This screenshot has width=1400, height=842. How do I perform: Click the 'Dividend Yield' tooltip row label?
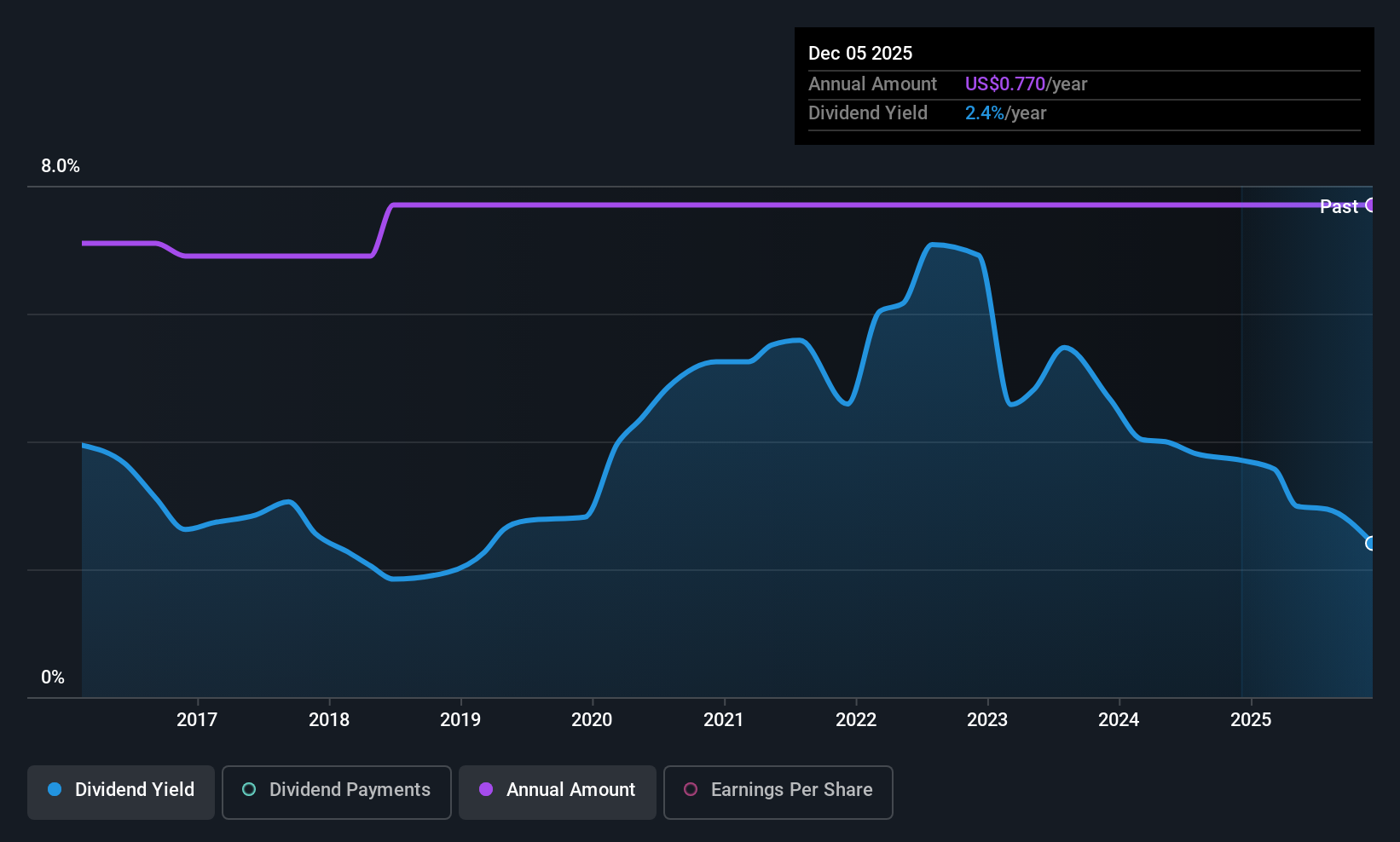[x=868, y=113]
